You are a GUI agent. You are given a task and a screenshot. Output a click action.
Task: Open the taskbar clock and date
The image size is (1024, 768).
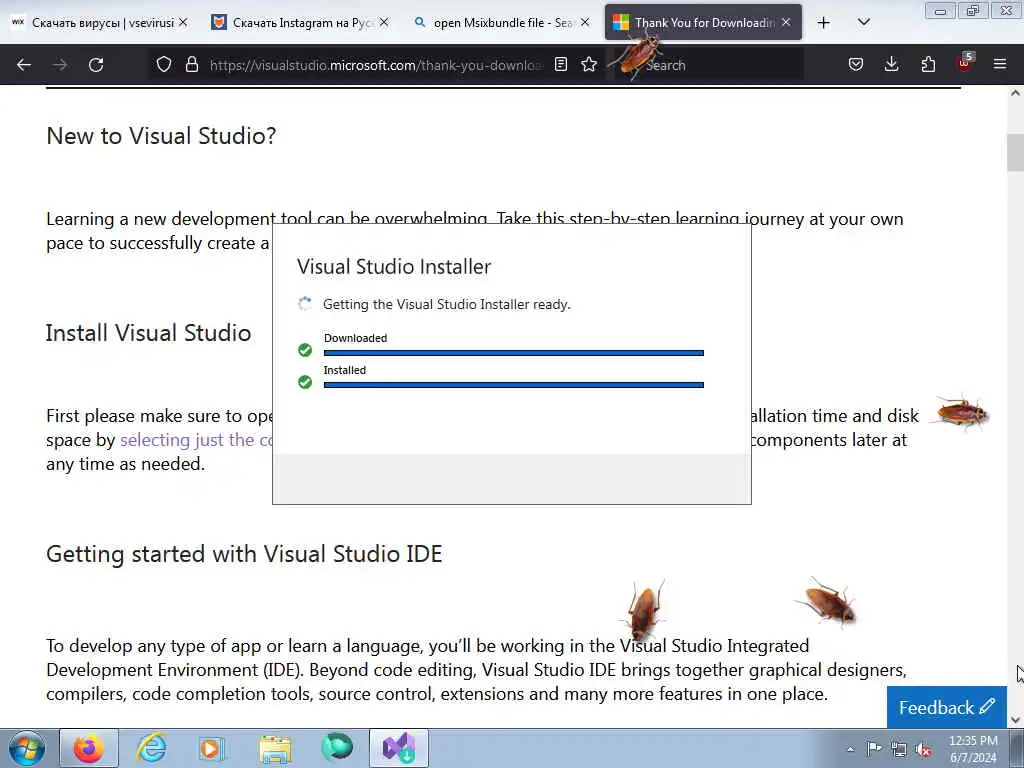pyautogui.click(x=973, y=749)
